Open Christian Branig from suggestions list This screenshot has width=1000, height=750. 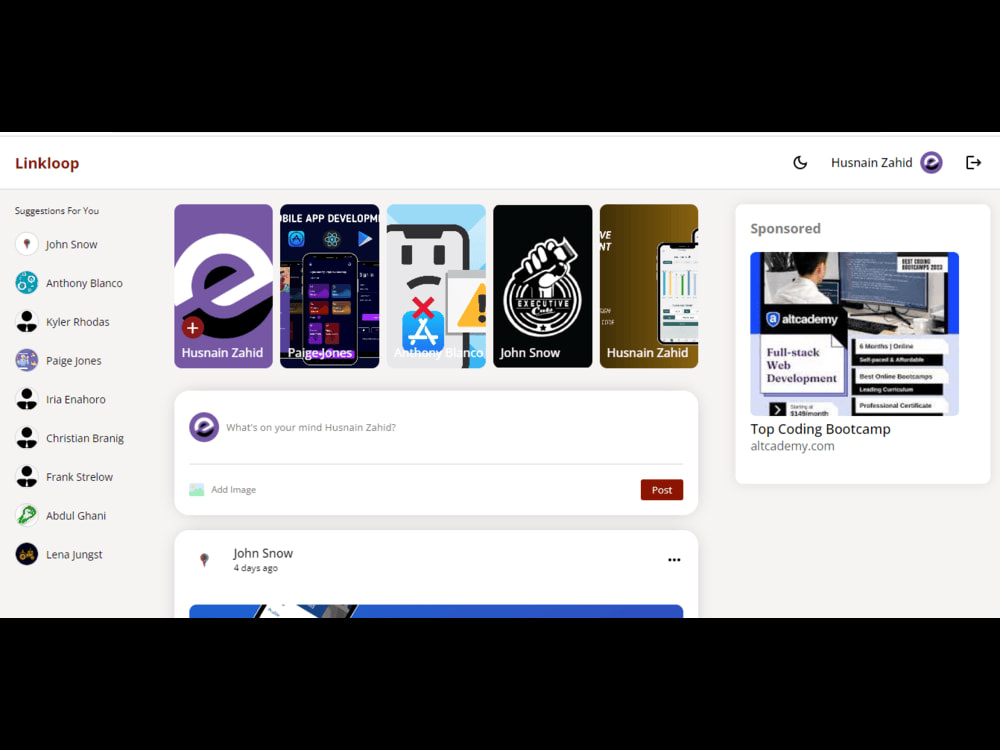(85, 438)
